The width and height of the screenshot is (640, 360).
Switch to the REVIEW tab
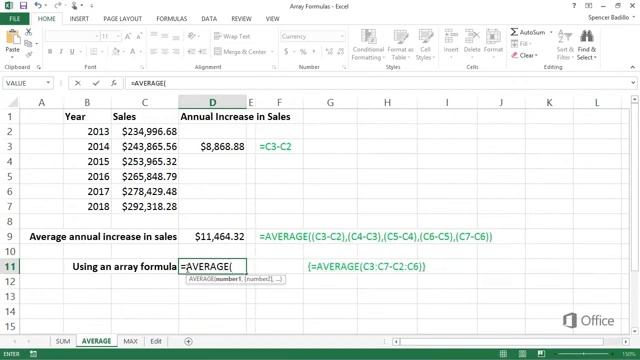(241, 19)
